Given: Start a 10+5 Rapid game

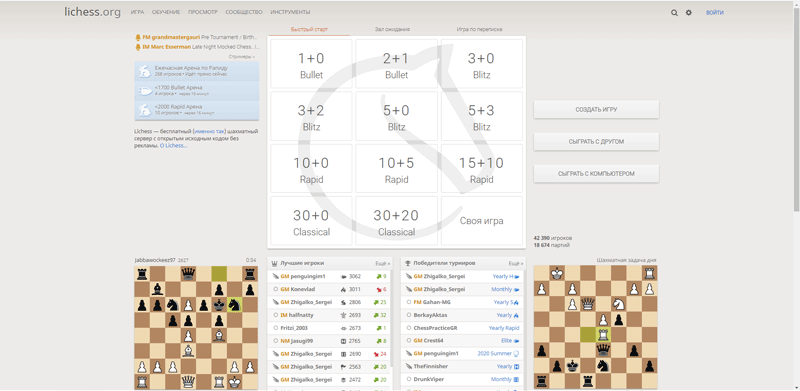Looking at the screenshot, I should [396, 168].
